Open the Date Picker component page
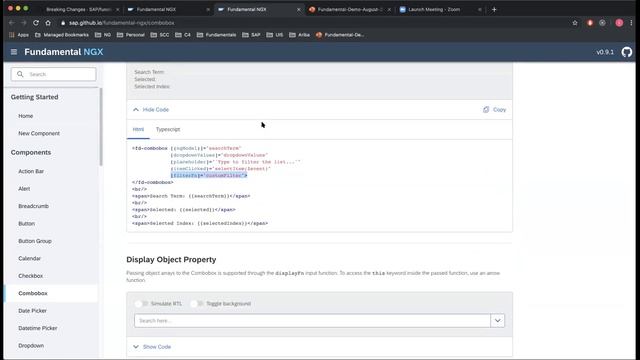This screenshot has width=640, height=360. click(x=32, y=311)
